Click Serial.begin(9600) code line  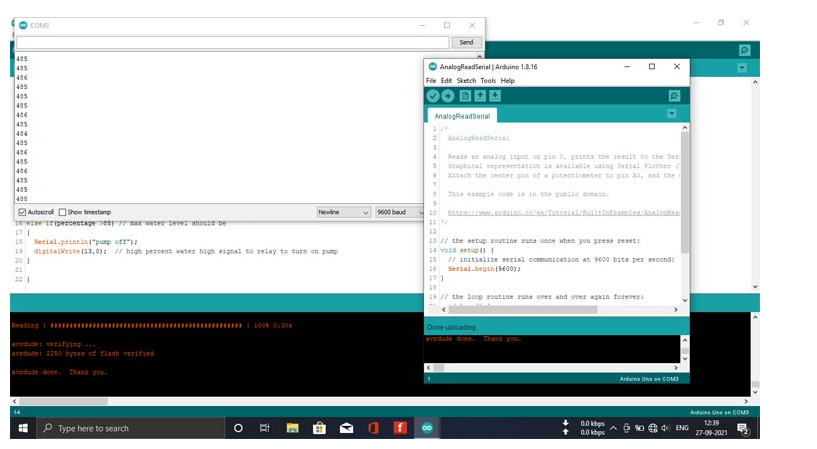(484, 269)
